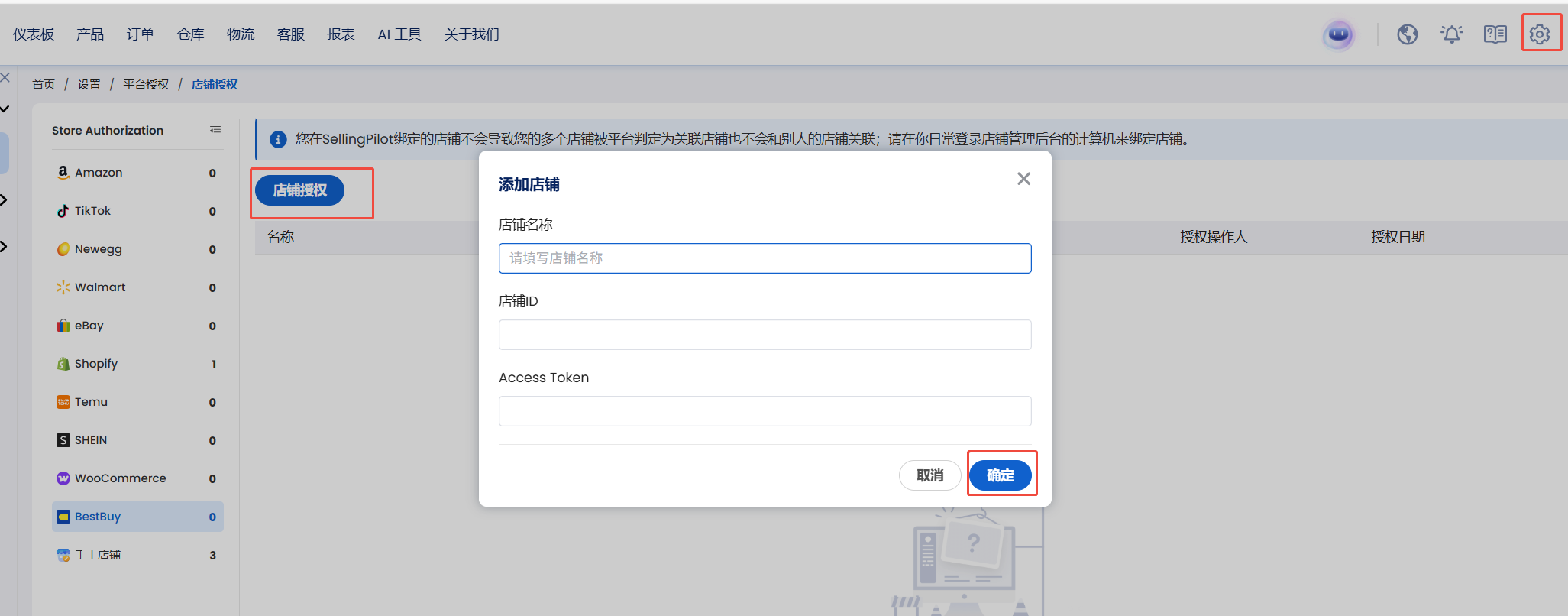Open the 关于我们 menu
Image resolution: width=1568 pixels, height=616 pixels.
[x=472, y=34]
